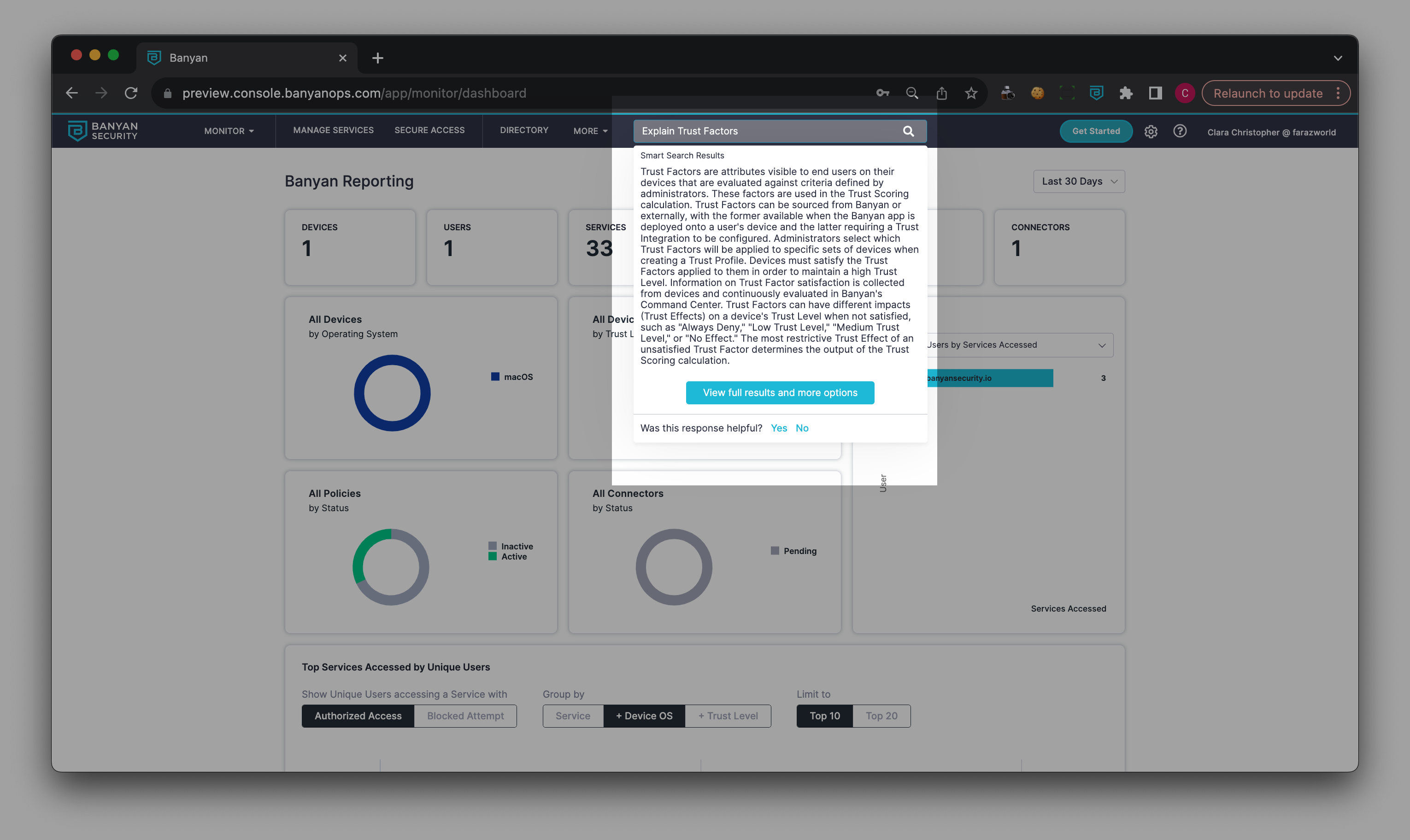Toggle + Device OS grouping

pos(645,716)
